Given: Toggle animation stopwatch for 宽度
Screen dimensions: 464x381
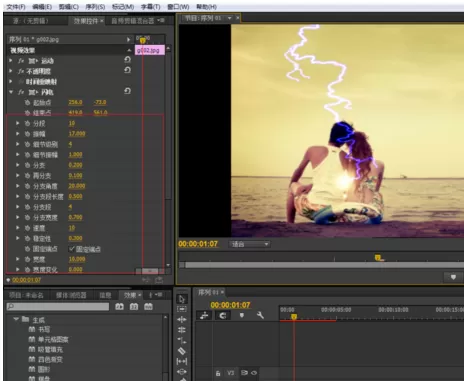Looking at the screenshot, I should click(x=27, y=259).
